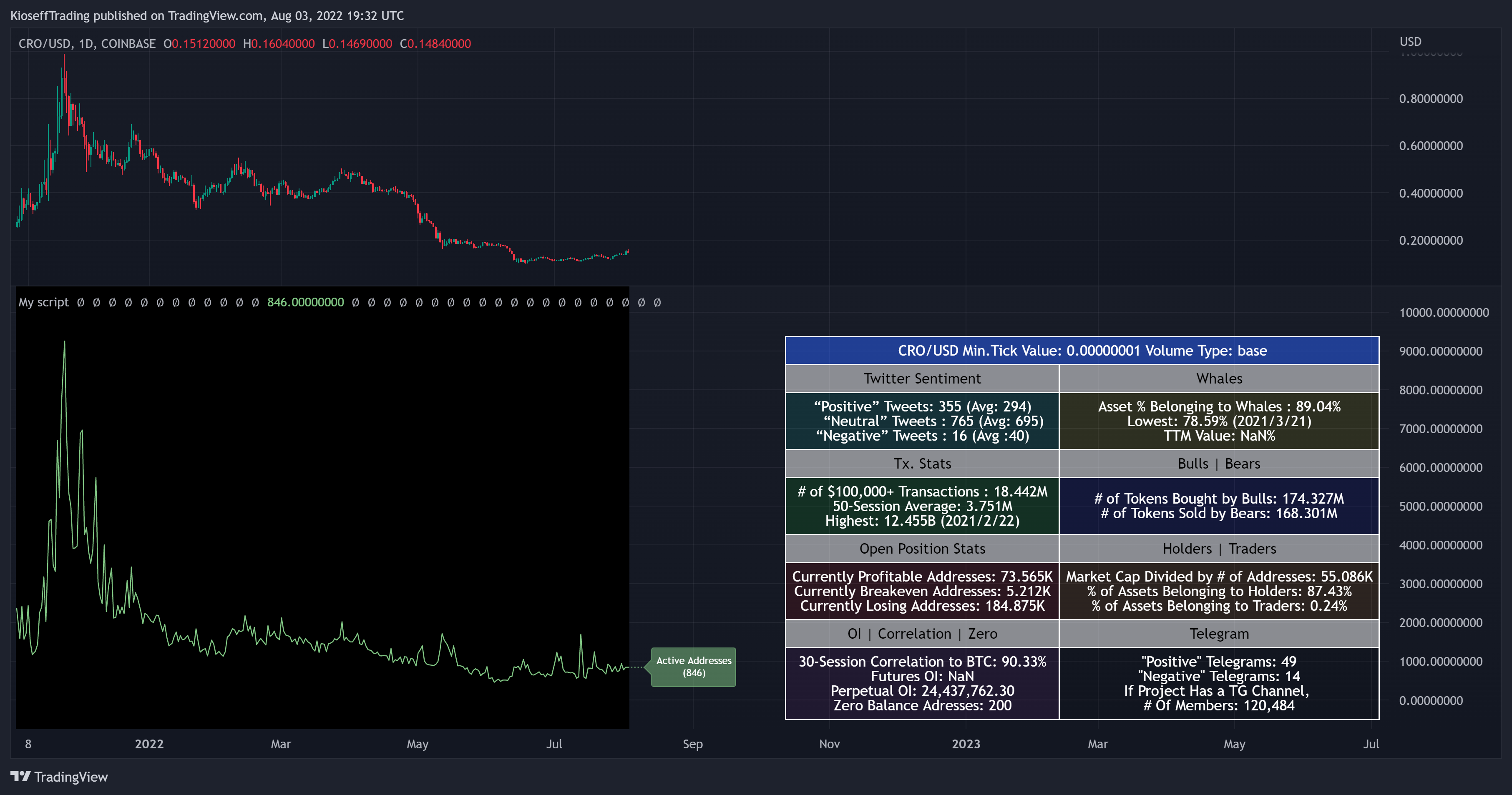Click the open price O0.15120000 value

[199, 43]
